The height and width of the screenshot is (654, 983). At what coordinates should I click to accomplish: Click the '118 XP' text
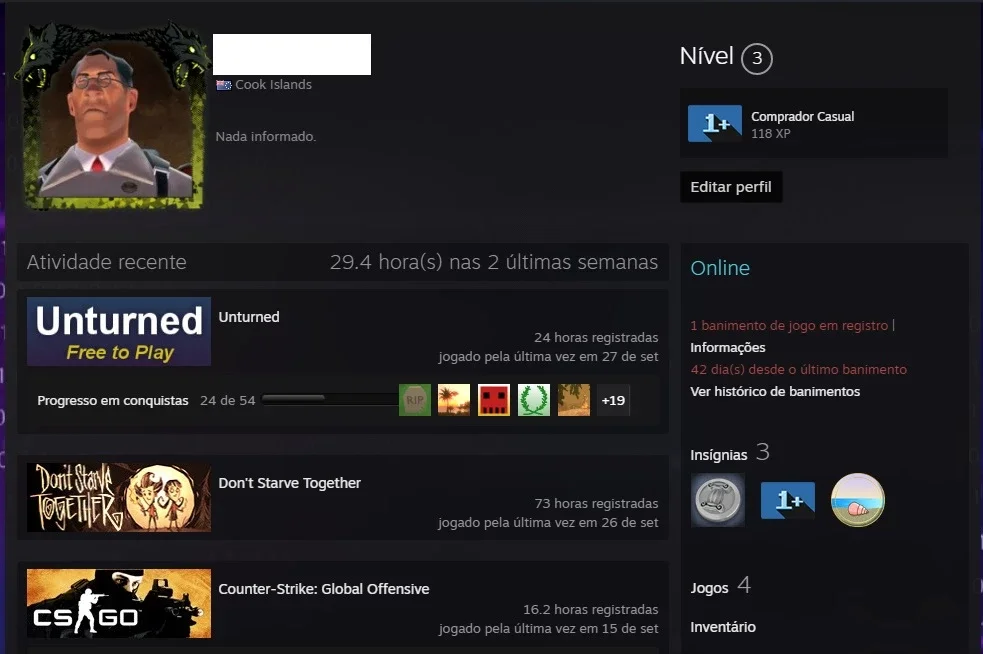[770, 134]
